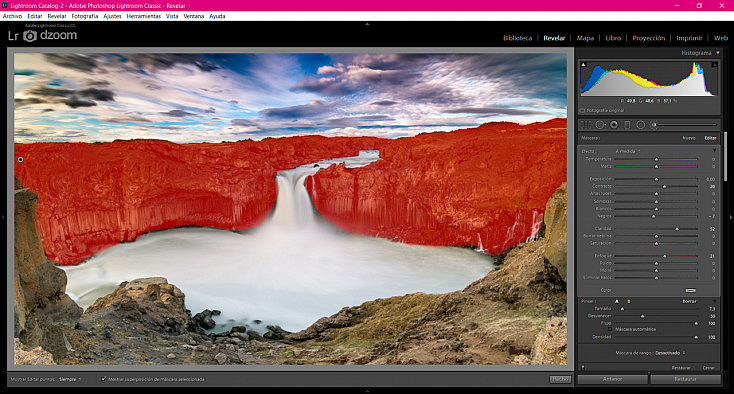Viewport: 734px width, 394px height.
Task: Collapse the Pincel options triangle
Action: pyautogui.click(x=714, y=301)
